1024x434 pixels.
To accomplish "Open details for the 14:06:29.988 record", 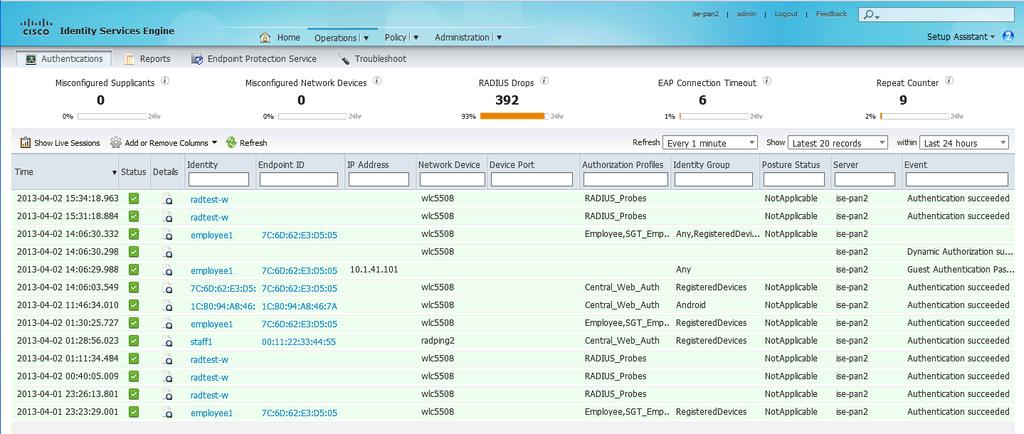I will point(167,271).
